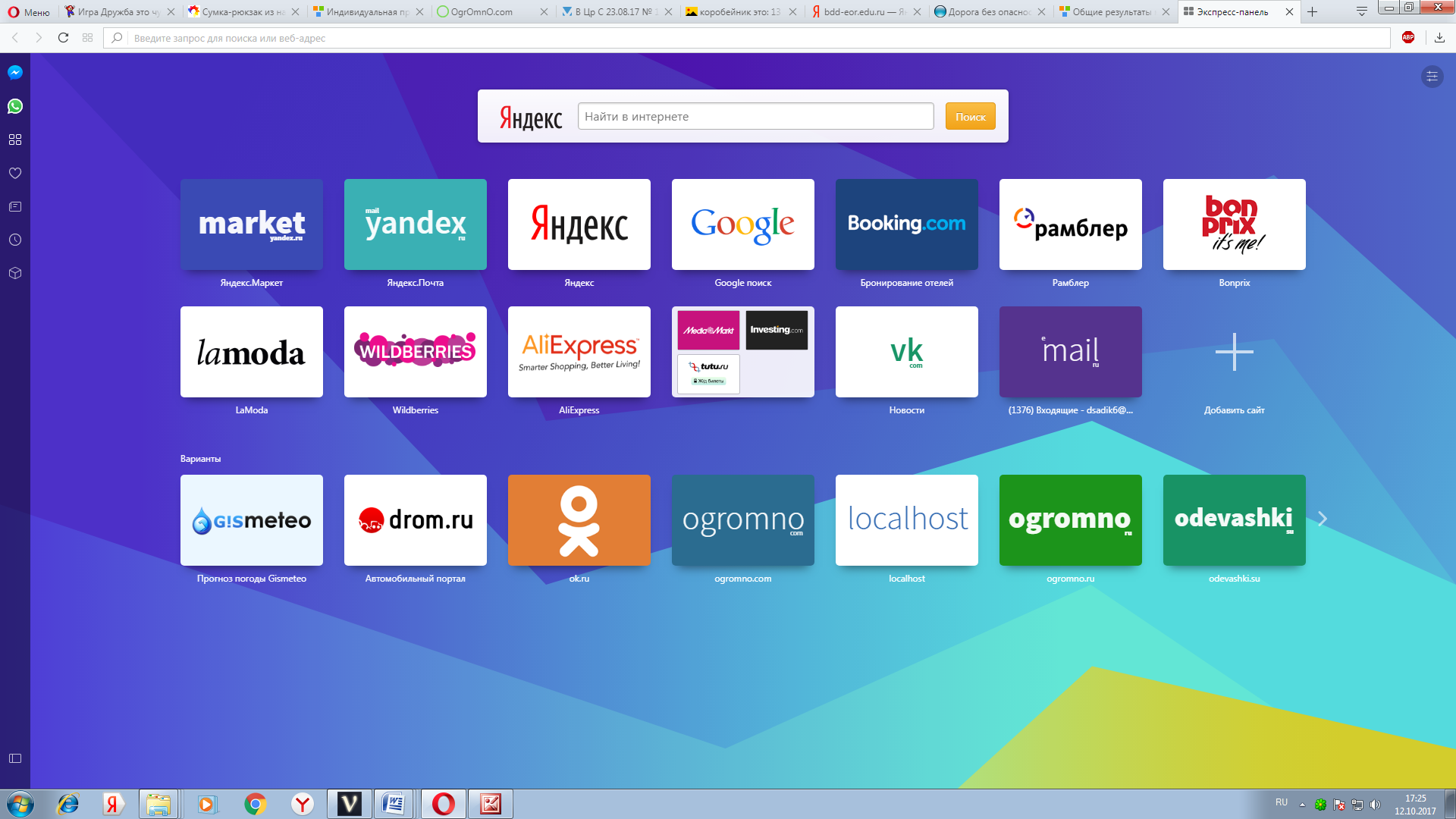
Task: Open a new tab with plus icon
Action: (1313, 11)
